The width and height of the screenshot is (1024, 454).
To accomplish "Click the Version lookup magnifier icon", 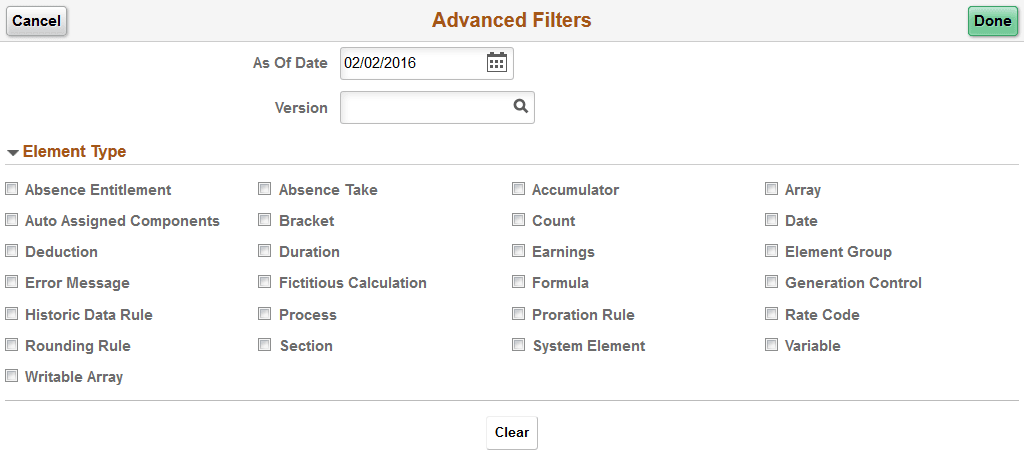I will pos(520,107).
